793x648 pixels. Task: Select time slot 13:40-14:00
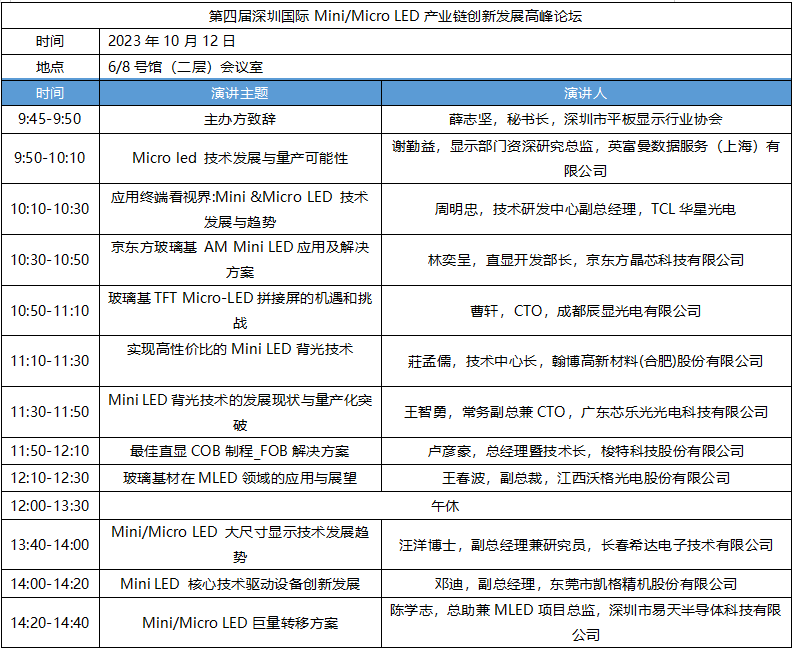coord(50,545)
